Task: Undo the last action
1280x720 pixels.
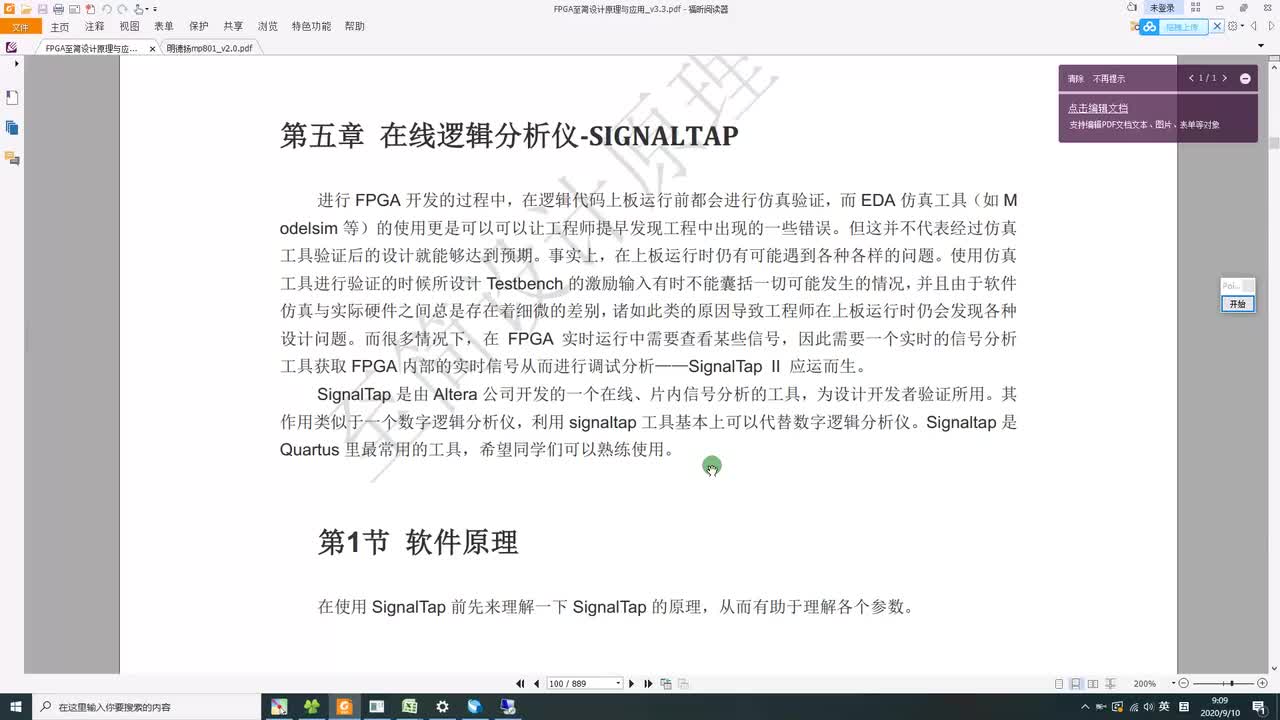Action: click(x=107, y=9)
